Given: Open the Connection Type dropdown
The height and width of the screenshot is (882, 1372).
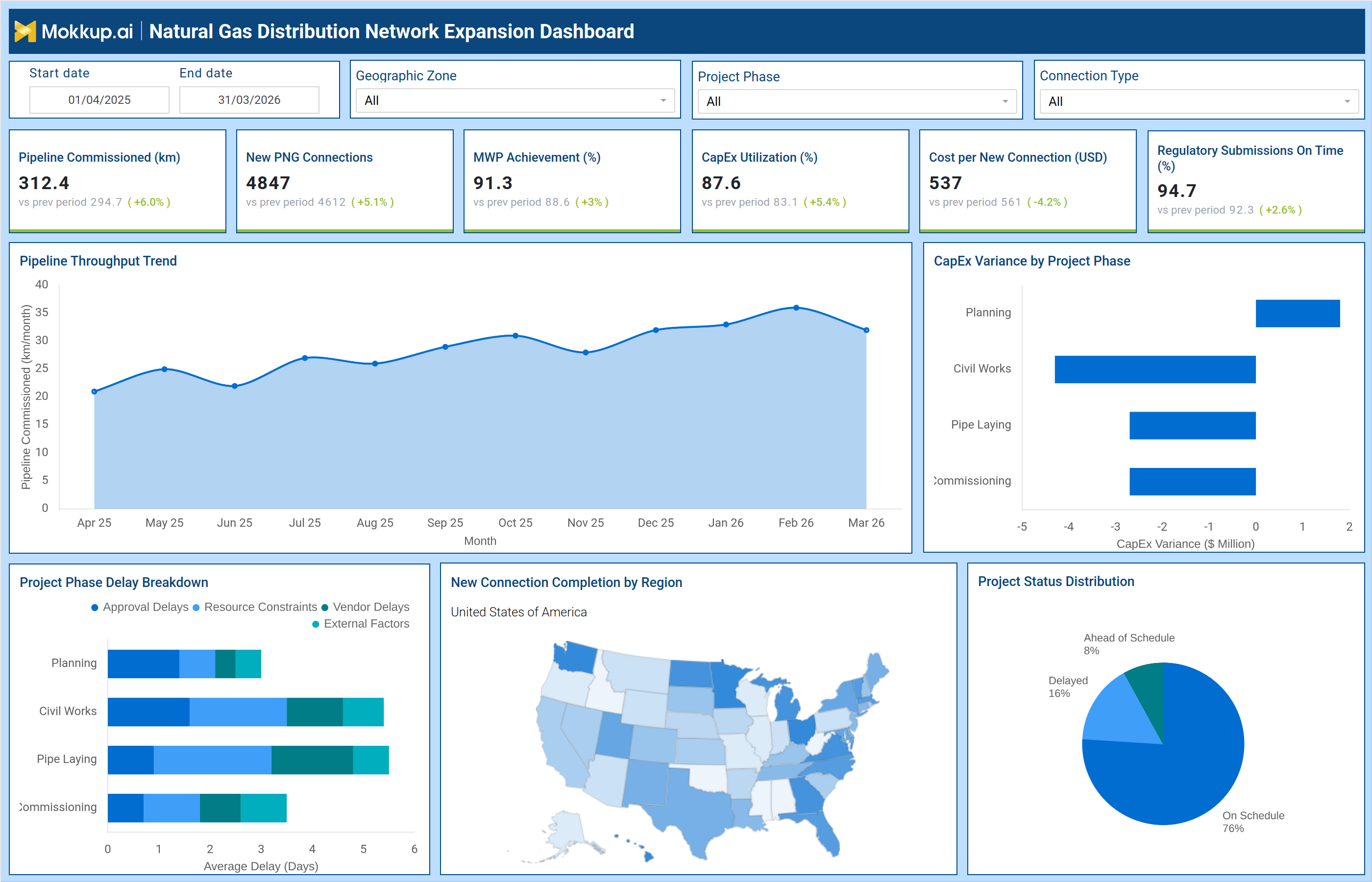Looking at the screenshot, I should coord(1199,101).
